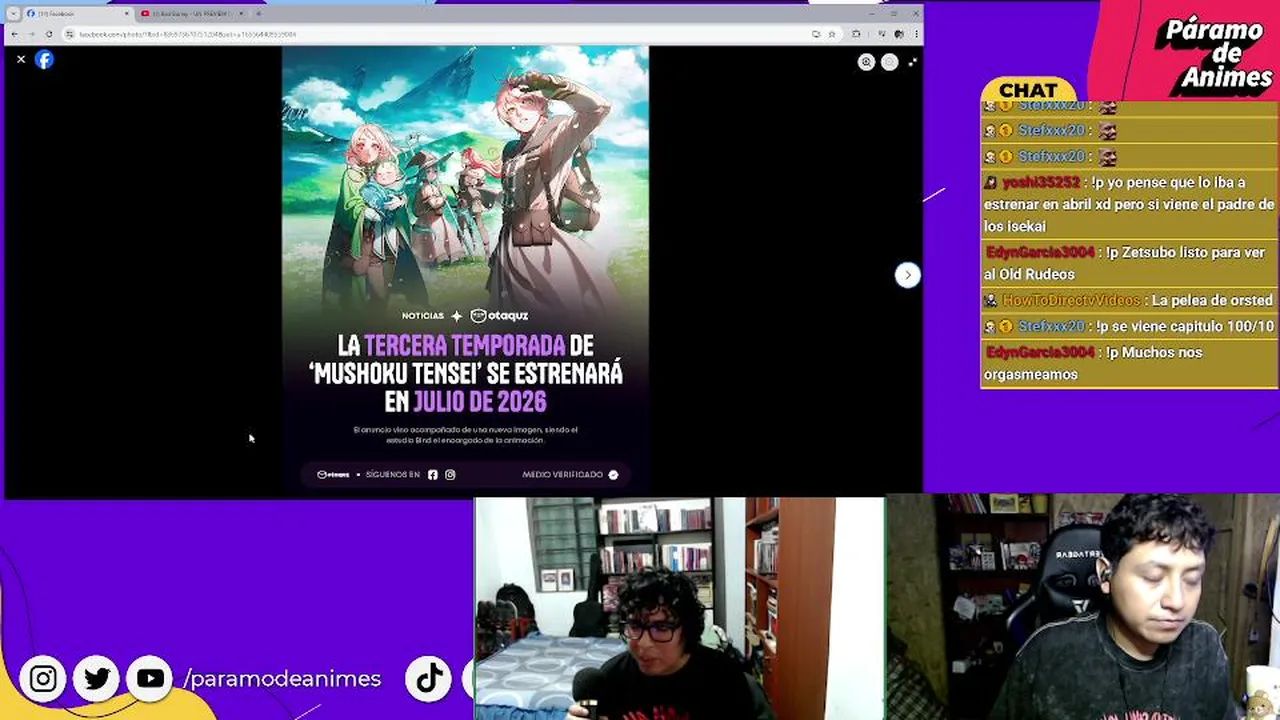The width and height of the screenshot is (1280, 720).
Task: Zoom in on the photo with the magnifier
Action: click(866, 62)
